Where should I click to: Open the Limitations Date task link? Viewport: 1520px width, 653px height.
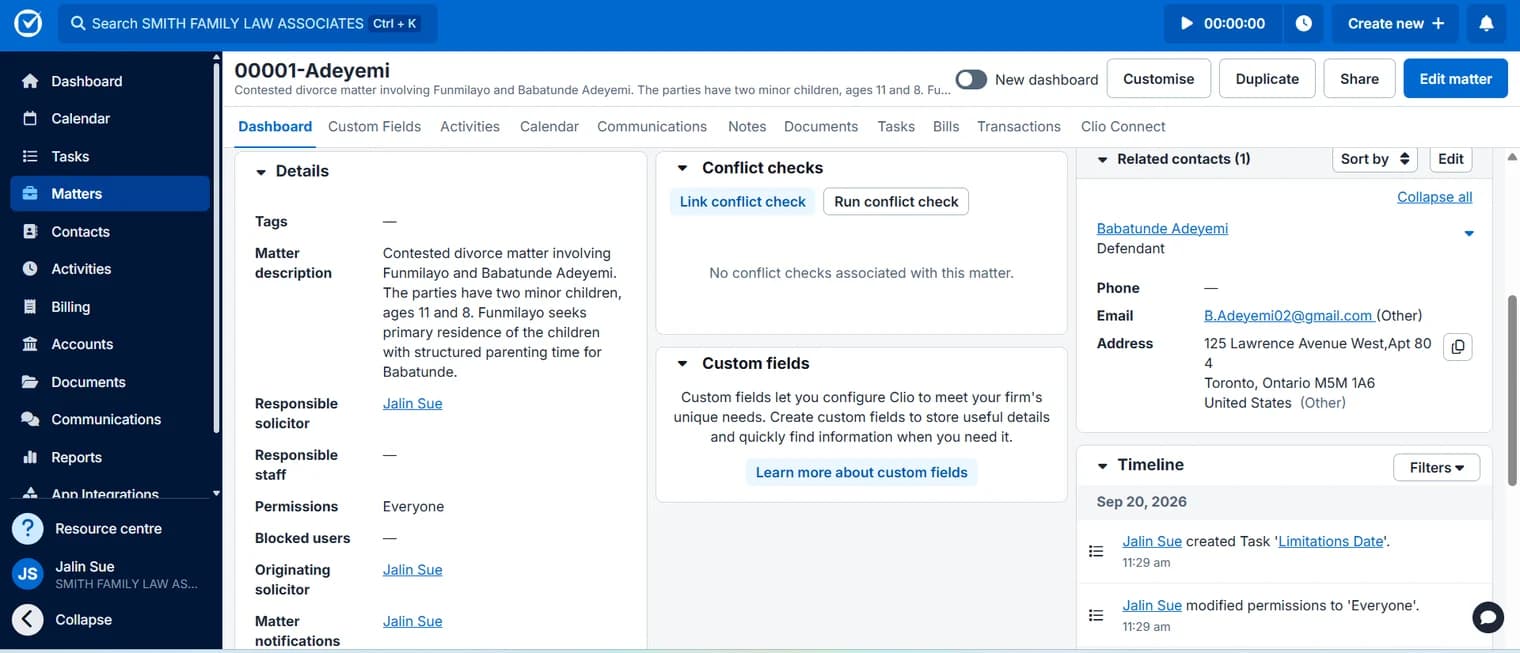pyautogui.click(x=1331, y=541)
